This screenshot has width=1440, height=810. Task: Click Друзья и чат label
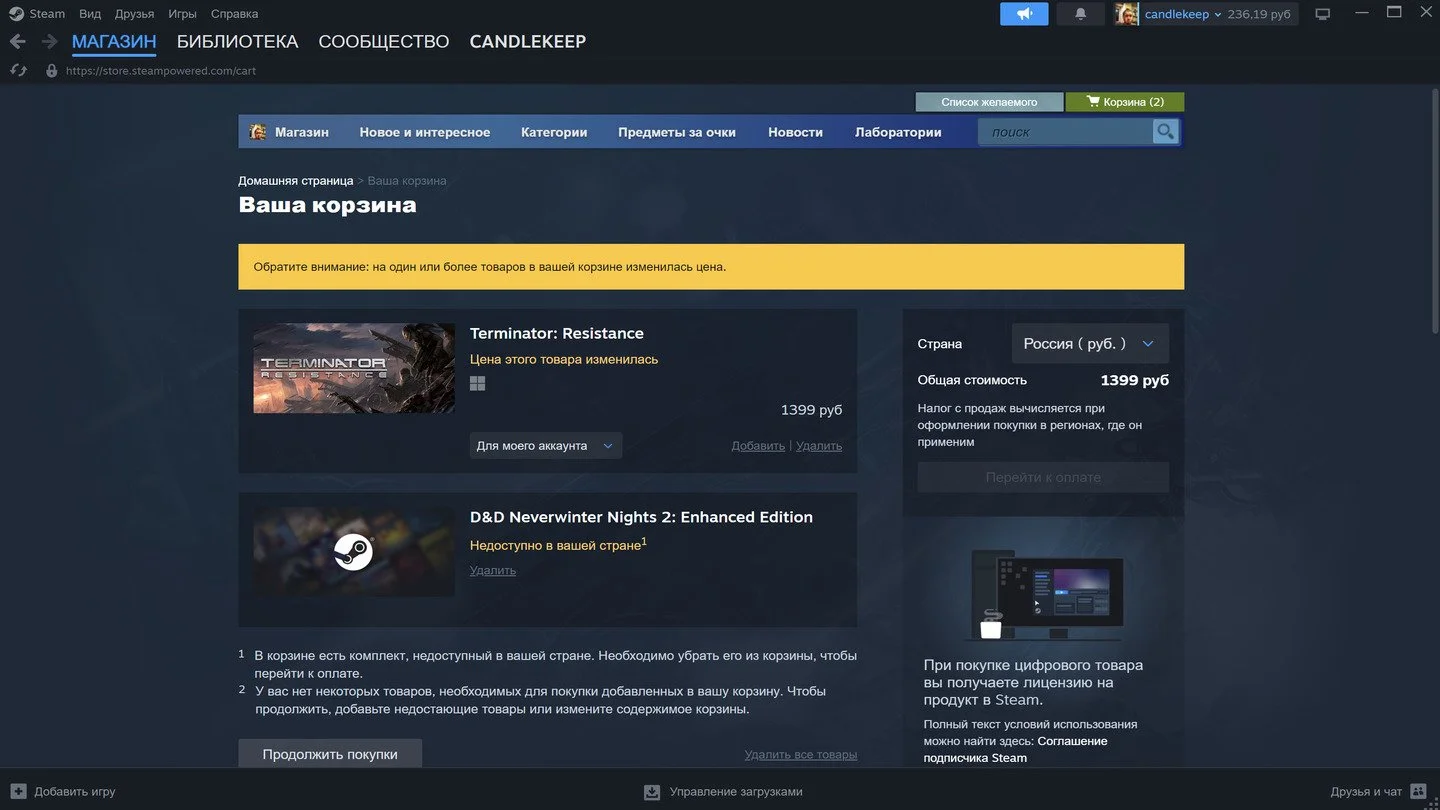tap(1366, 792)
